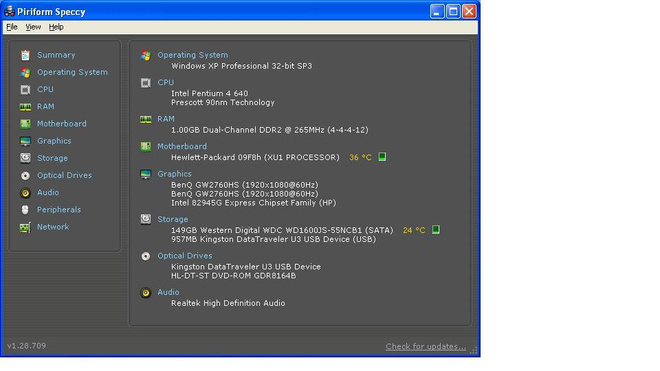
Task: Click version number v1.28.709
Action: coord(27,346)
